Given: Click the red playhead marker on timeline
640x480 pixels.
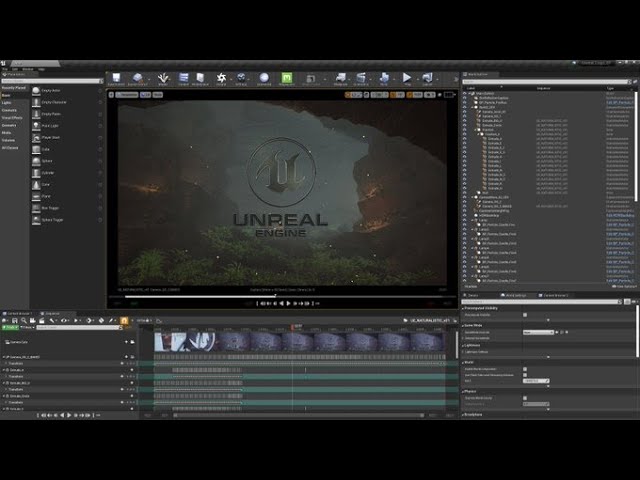Looking at the screenshot, I should [x=293, y=327].
